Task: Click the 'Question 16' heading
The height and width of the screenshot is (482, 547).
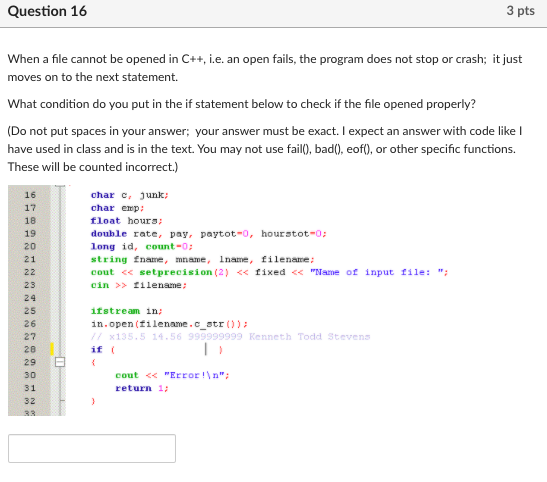Action: pyautogui.click(x=47, y=11)
